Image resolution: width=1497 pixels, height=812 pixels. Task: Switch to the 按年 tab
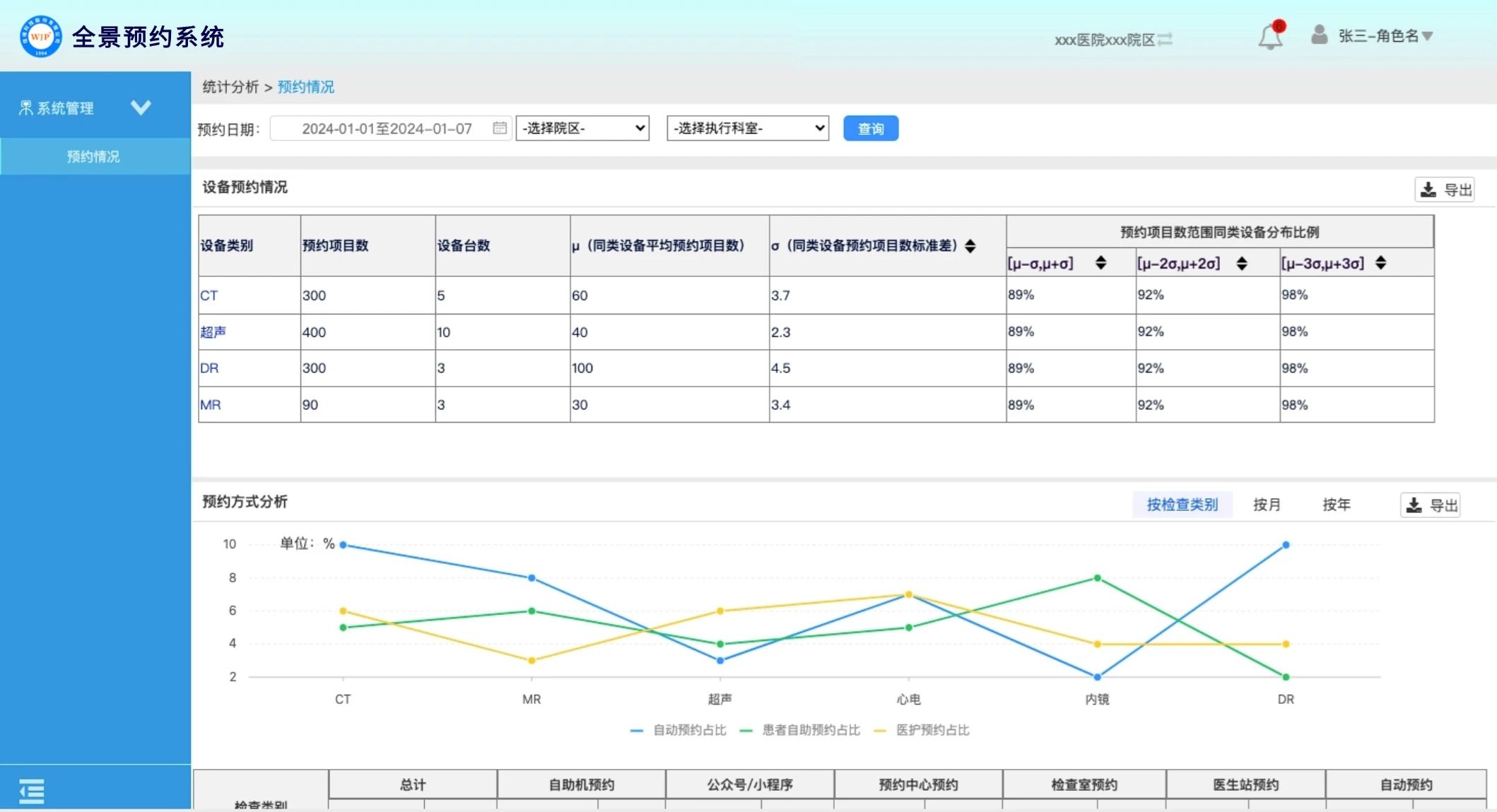pyautogui.click(x=1337, y=505)
